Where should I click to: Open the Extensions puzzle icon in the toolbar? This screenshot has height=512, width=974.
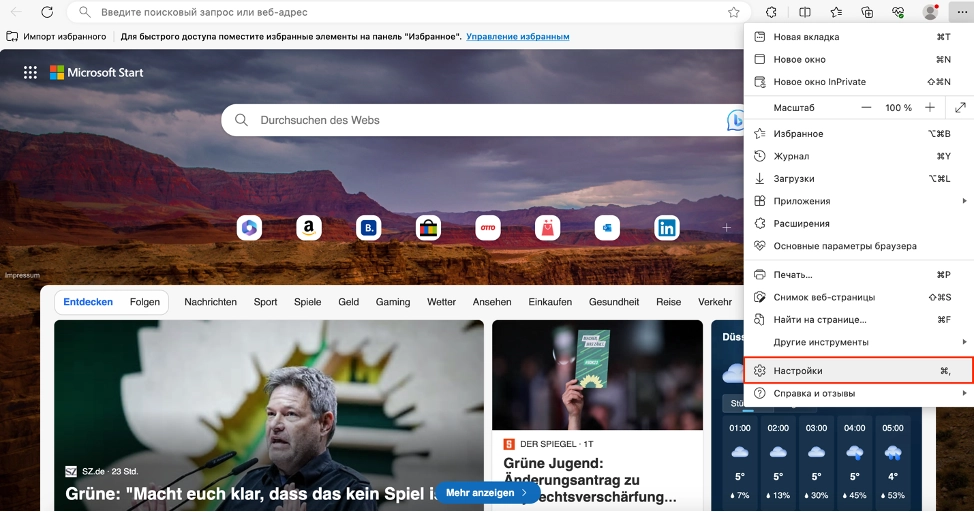click(x=771, y=12)
